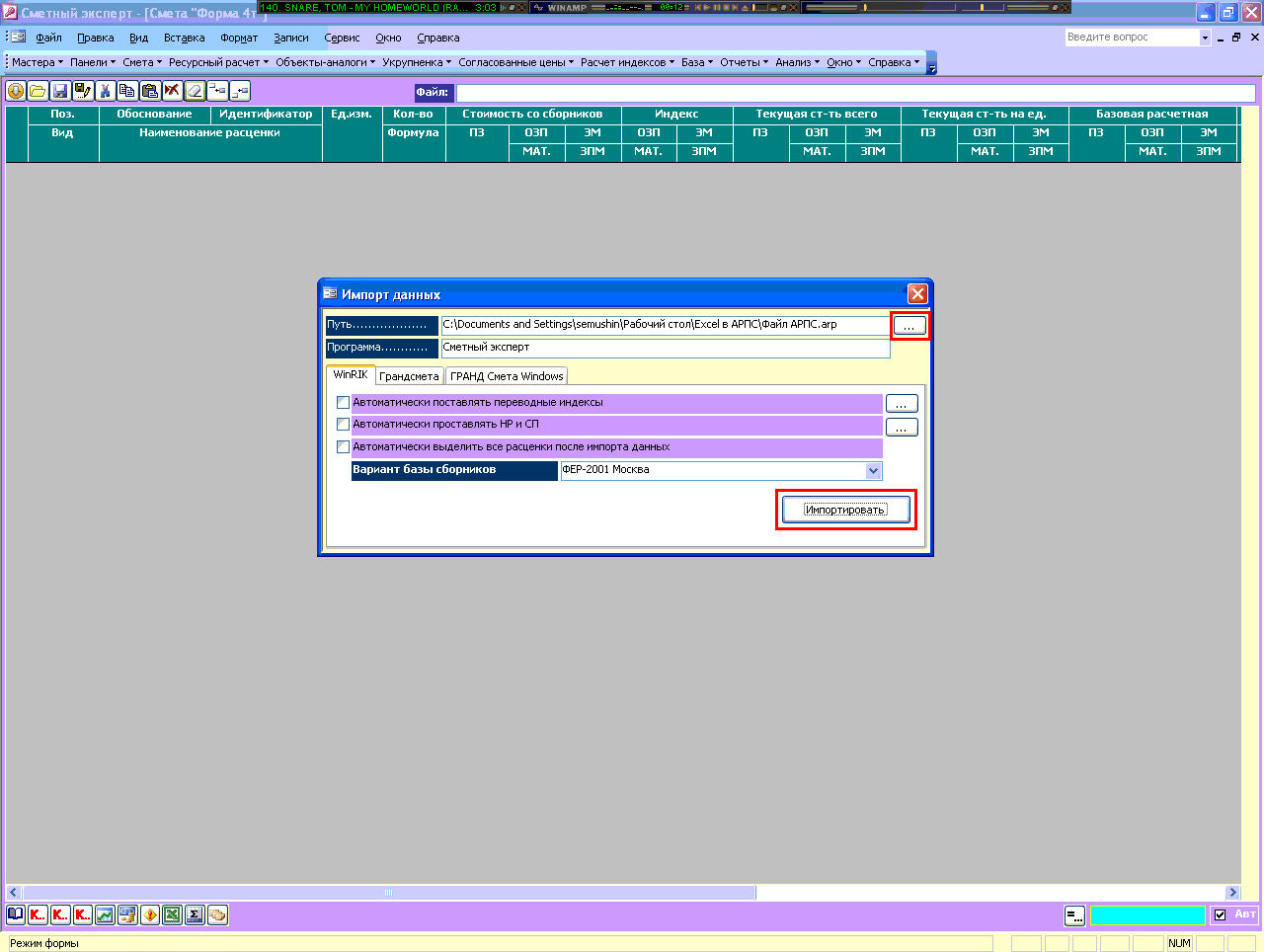This screenshot has width=1264, height=952.
Task: Click the Файл input field in toolbar
Action: (x=855, y=93)
